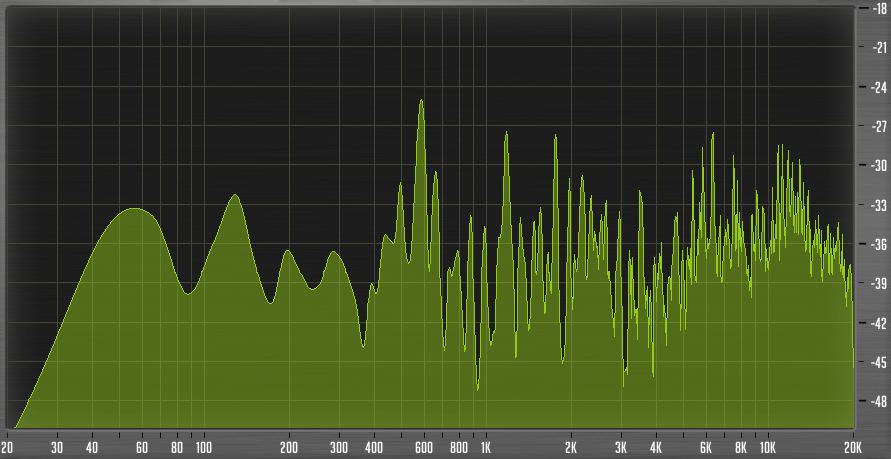This screenshot has width=891, height=459.
Task: Click the 40 Hz frequency axis label
Action: click(91, 446)
